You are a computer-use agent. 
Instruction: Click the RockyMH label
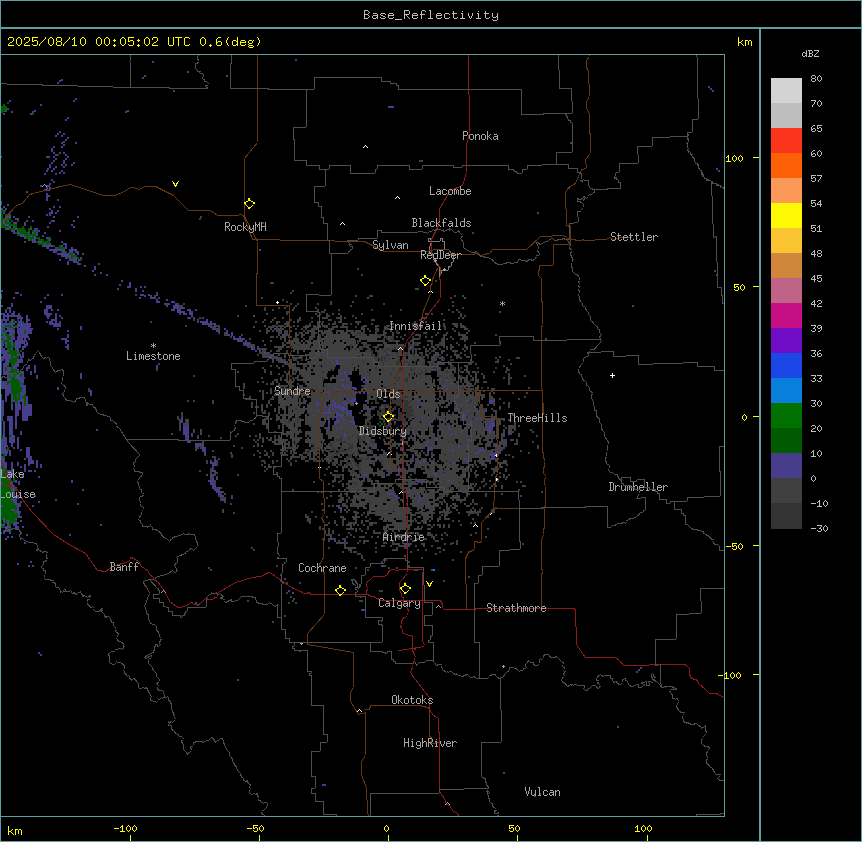[245, 227]
